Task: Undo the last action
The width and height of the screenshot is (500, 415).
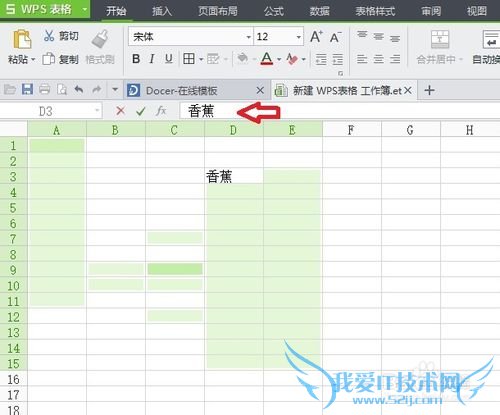Action: point(79,89)
